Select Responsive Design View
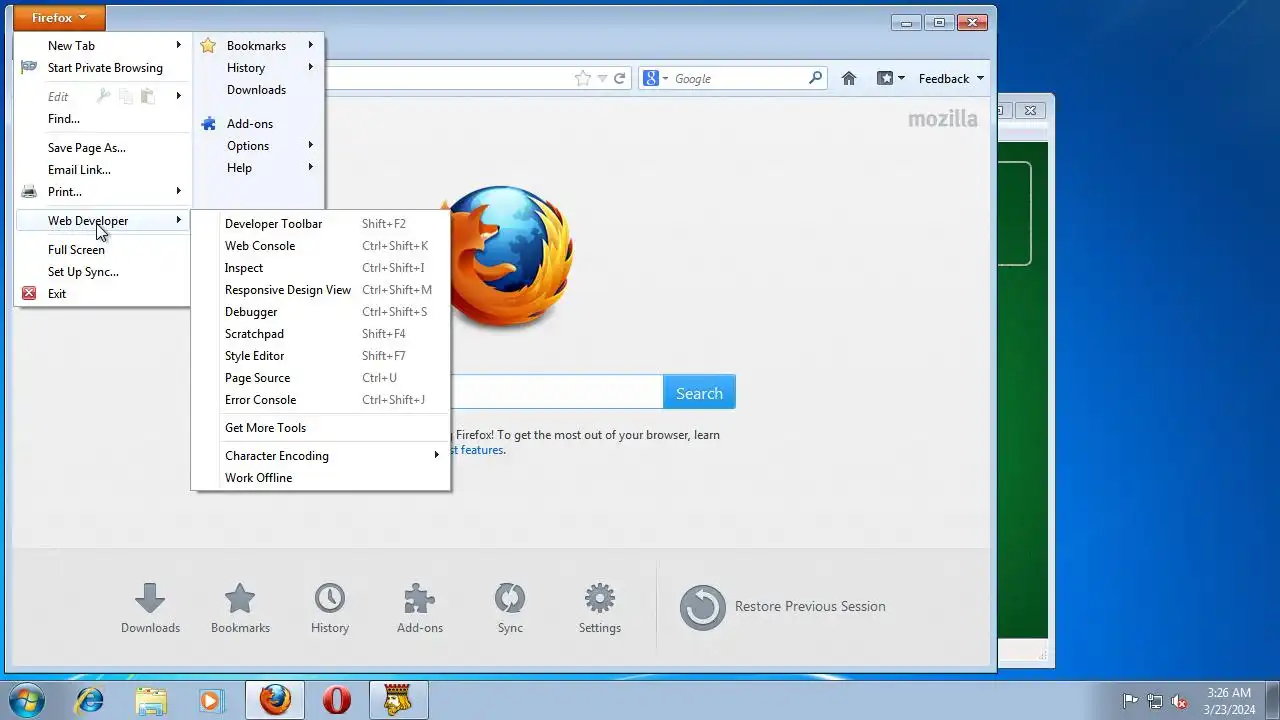 point(320,290)
